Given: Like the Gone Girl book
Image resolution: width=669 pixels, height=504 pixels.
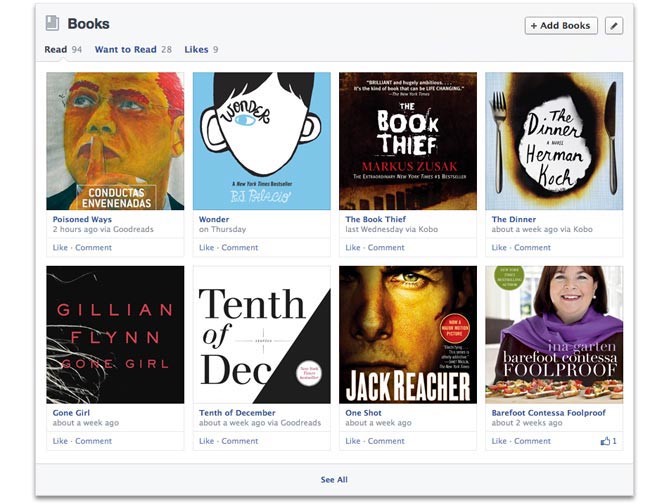Looking at the screenshot, I should (60, 441).
